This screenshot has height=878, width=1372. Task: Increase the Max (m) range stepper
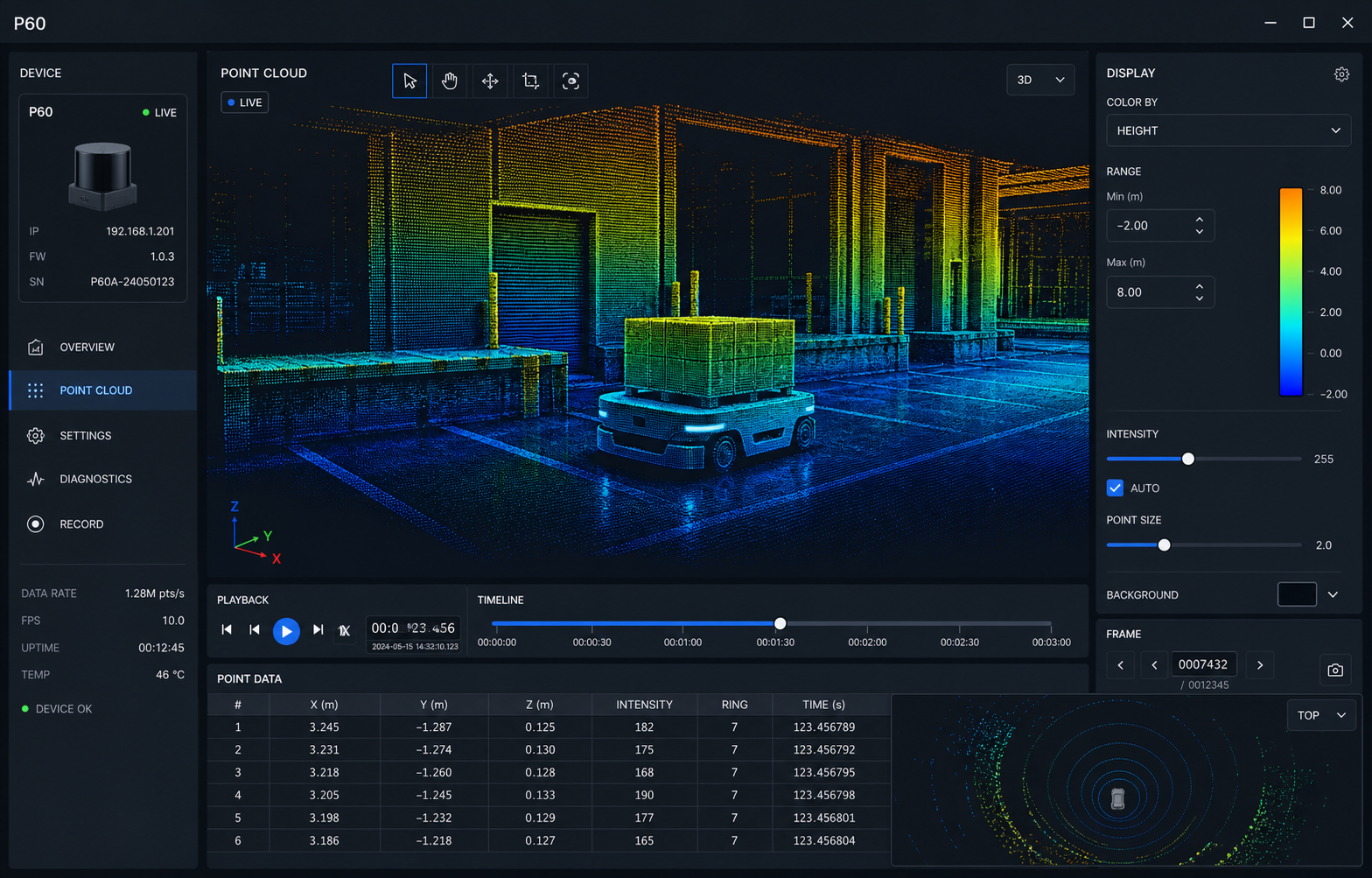[x=1200, y=286]
